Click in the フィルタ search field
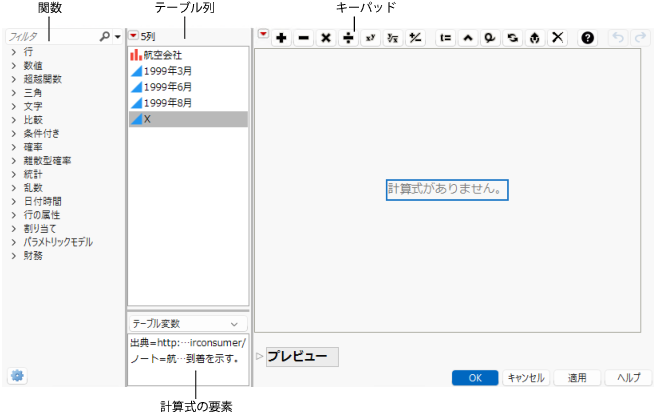The image size is (656, 415). click(x=52, y=37)
